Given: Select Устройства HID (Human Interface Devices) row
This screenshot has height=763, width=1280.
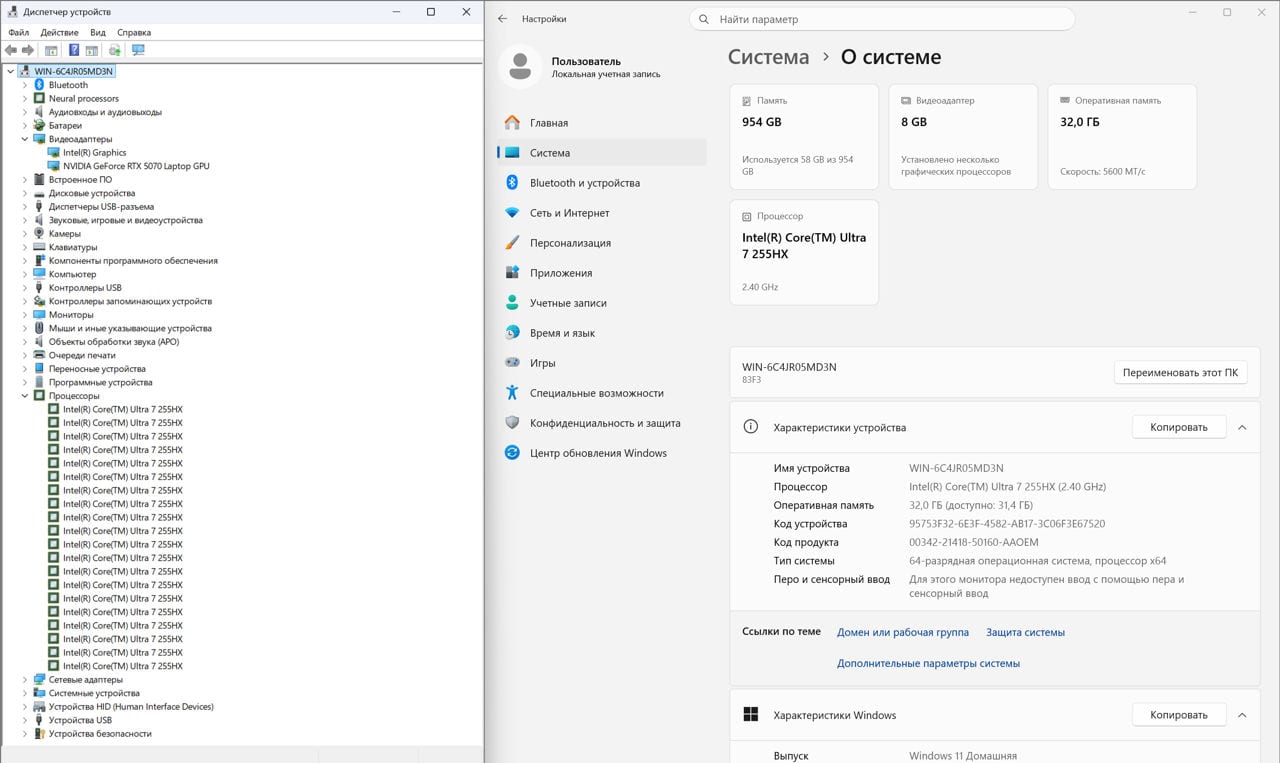Looking at the screenshot, I should pyautogui.click(x=131, y=707).
